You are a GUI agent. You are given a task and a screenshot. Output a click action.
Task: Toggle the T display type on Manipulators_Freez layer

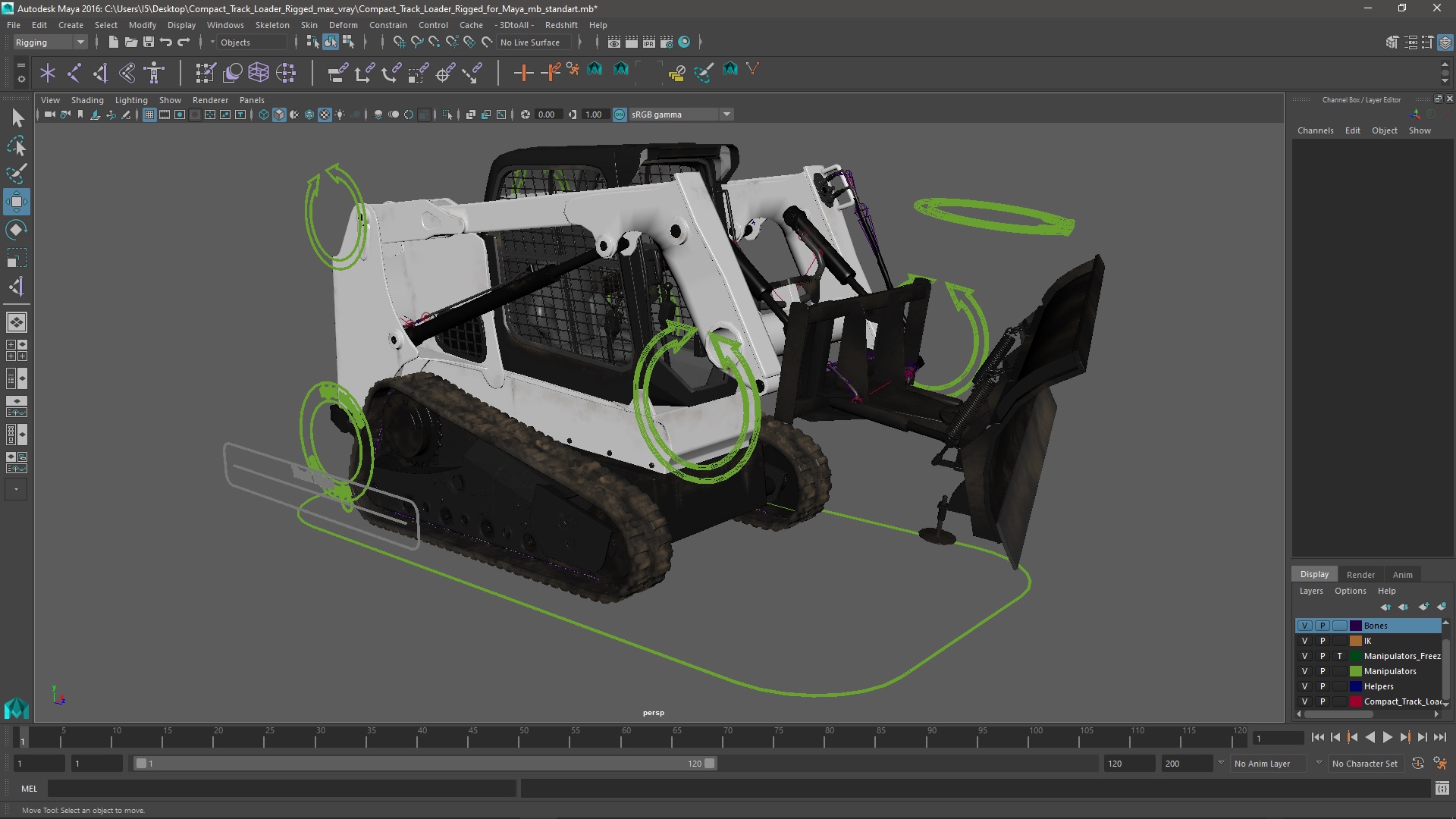[1340, 656]
